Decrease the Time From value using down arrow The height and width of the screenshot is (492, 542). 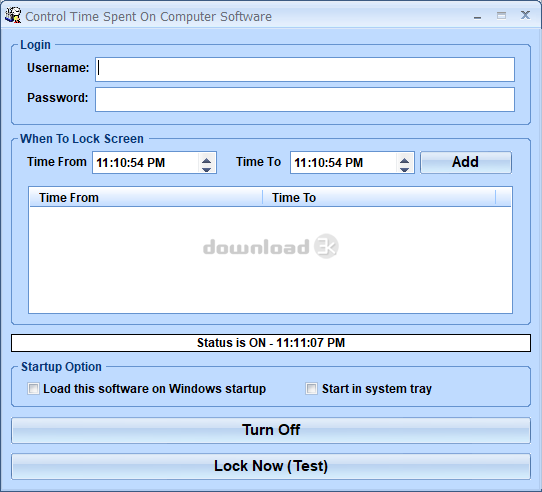coord(206,168)
